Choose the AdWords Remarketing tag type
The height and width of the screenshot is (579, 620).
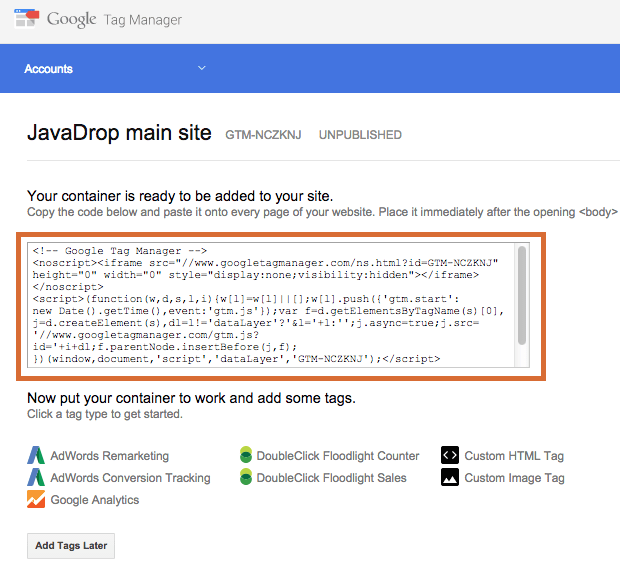(x=110, y=456)
